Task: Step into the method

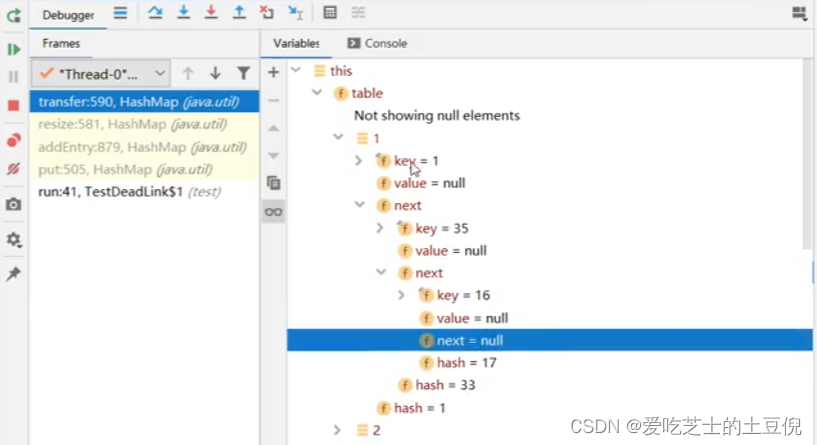Action: tap(183, 13)
